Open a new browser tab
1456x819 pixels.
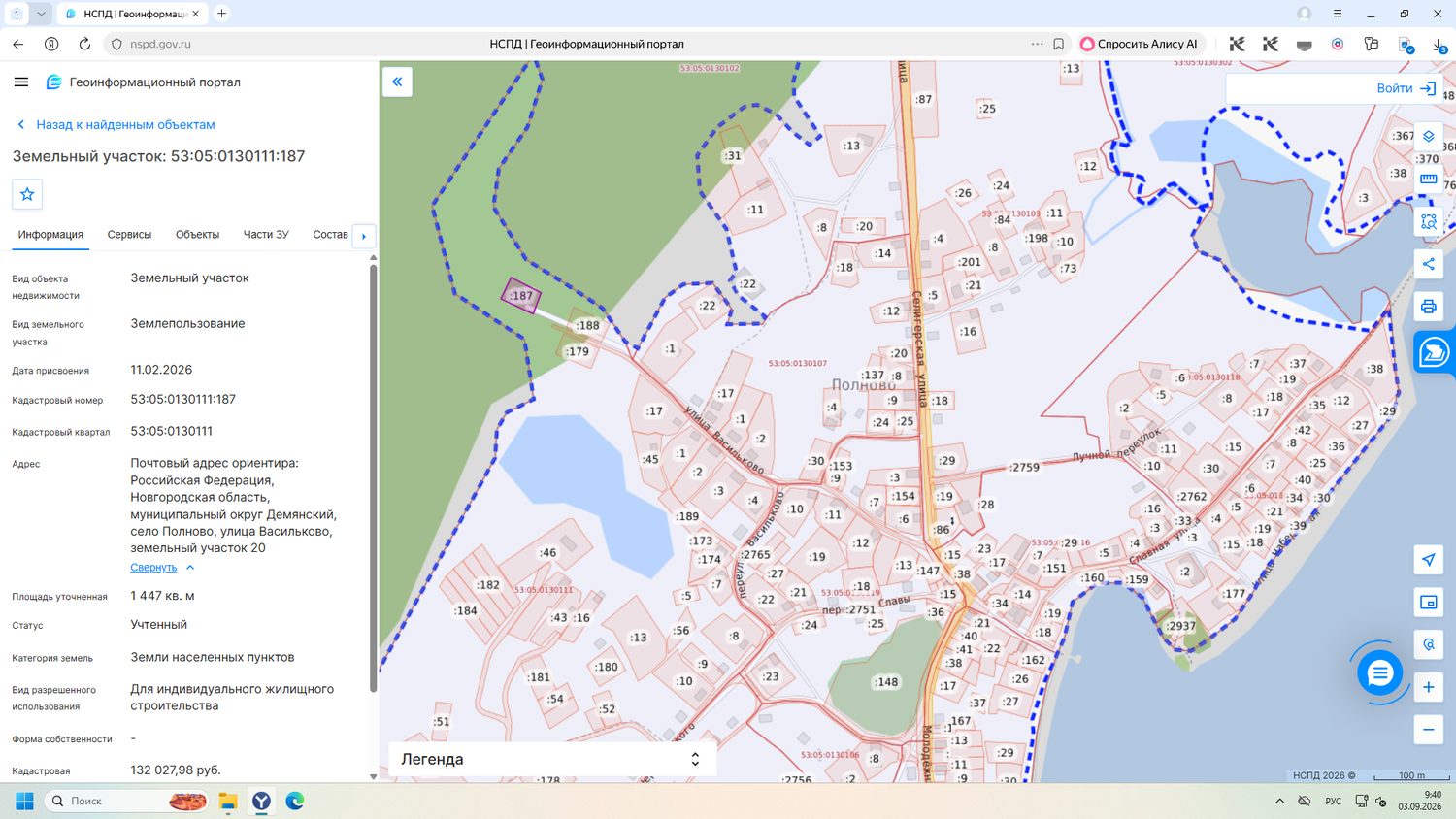(221, 14)
